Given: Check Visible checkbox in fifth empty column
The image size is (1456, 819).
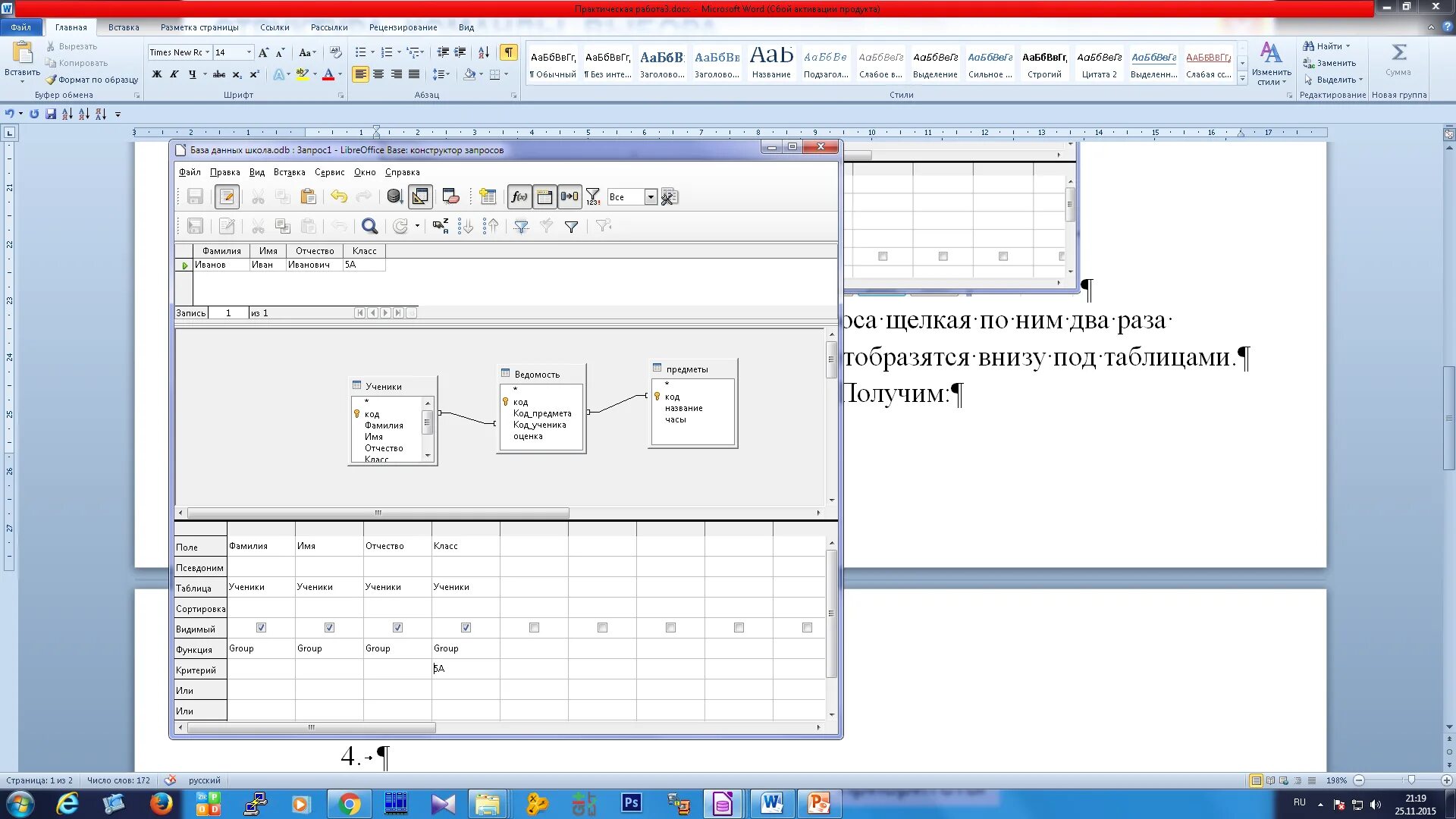Looking at the screenshot, I should tap(534, 628).
